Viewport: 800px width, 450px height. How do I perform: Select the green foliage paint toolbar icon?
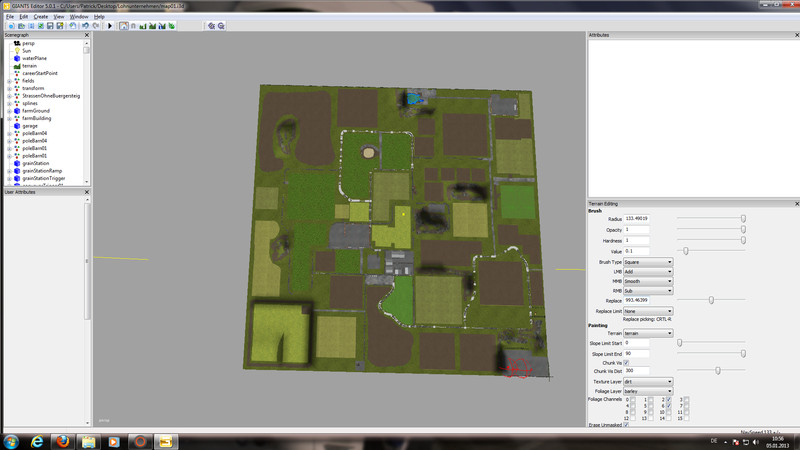point(171,26)
